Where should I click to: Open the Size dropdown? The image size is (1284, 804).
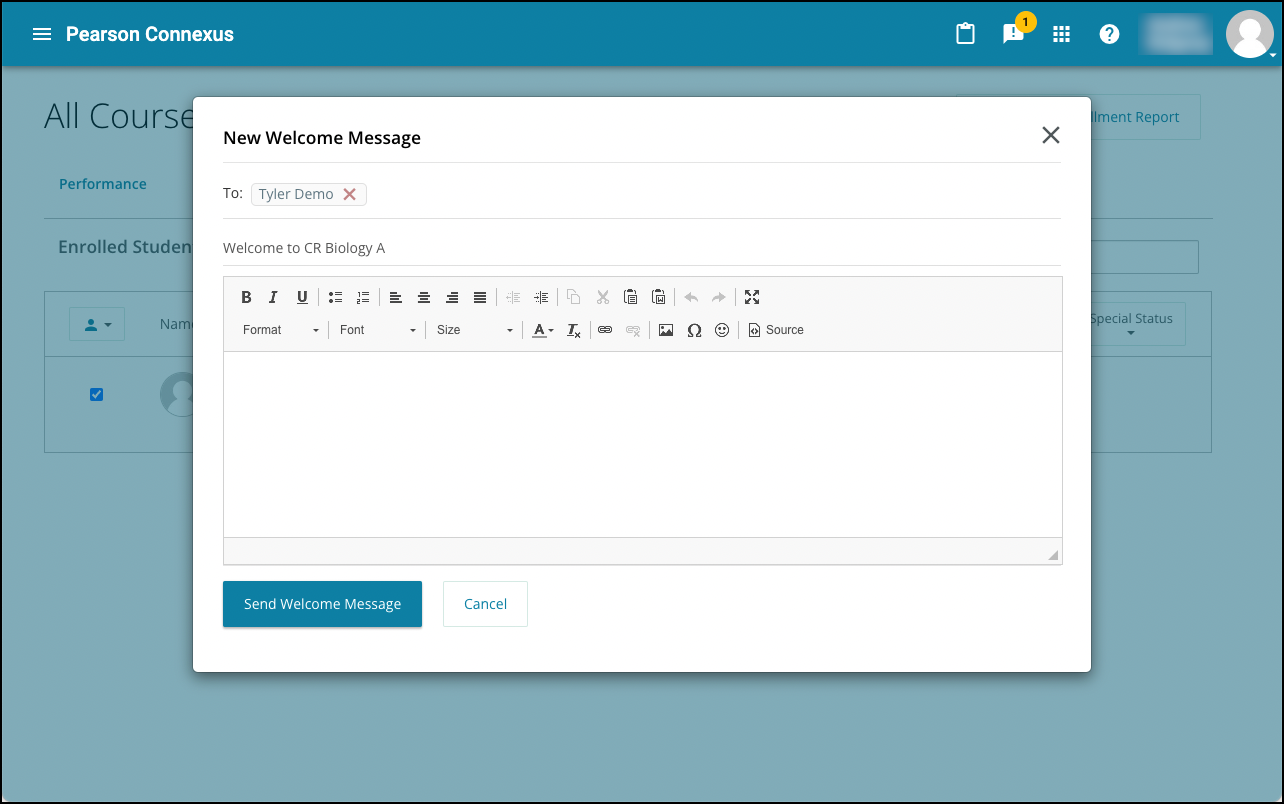[x=474, y=330]
